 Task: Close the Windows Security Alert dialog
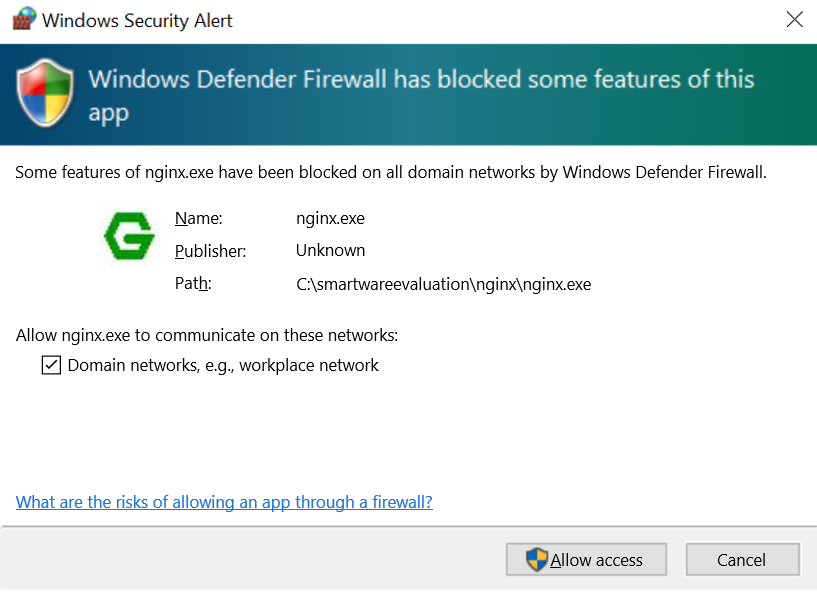(795, 19)
